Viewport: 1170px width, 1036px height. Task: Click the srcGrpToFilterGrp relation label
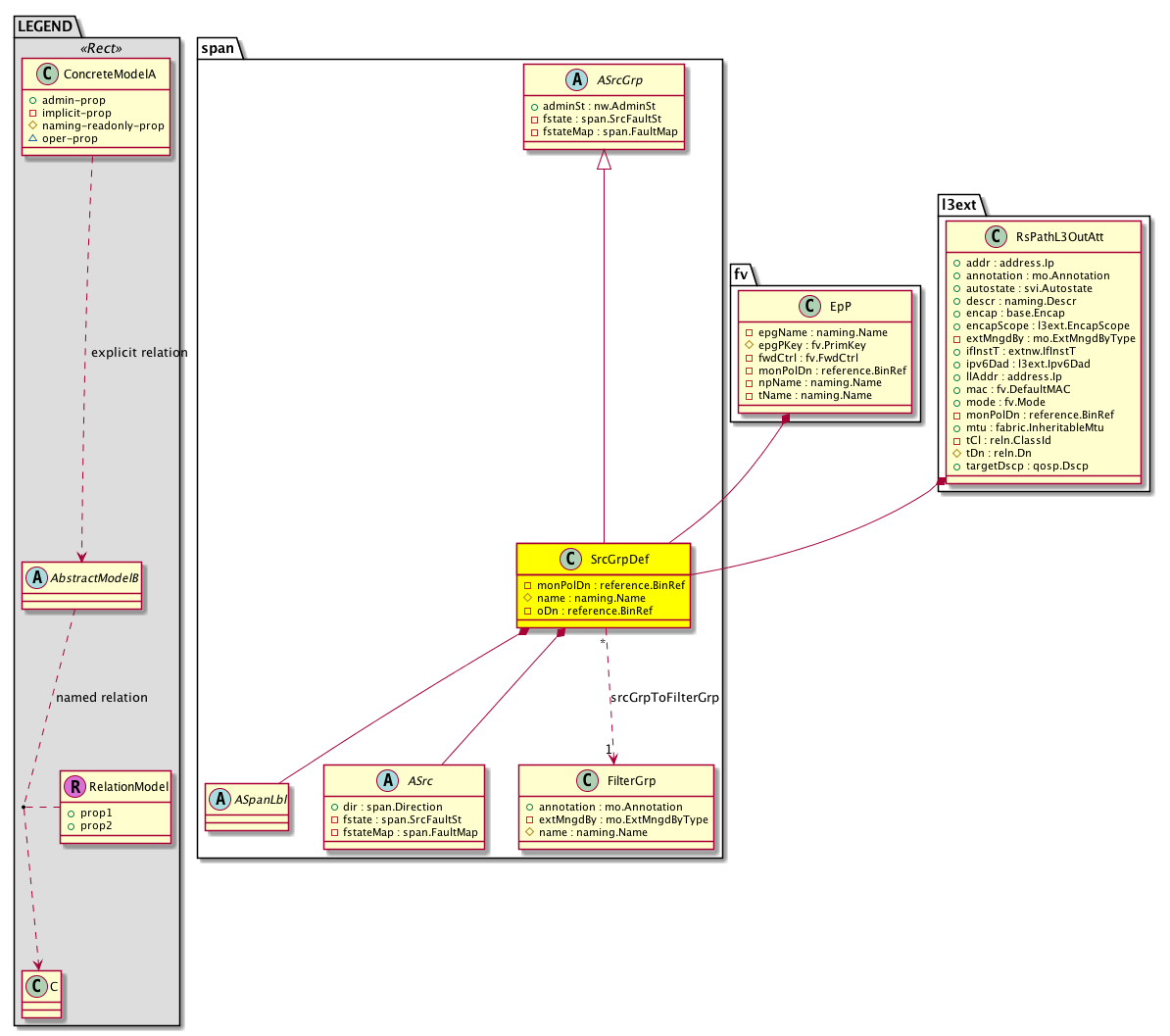[664, 698]
